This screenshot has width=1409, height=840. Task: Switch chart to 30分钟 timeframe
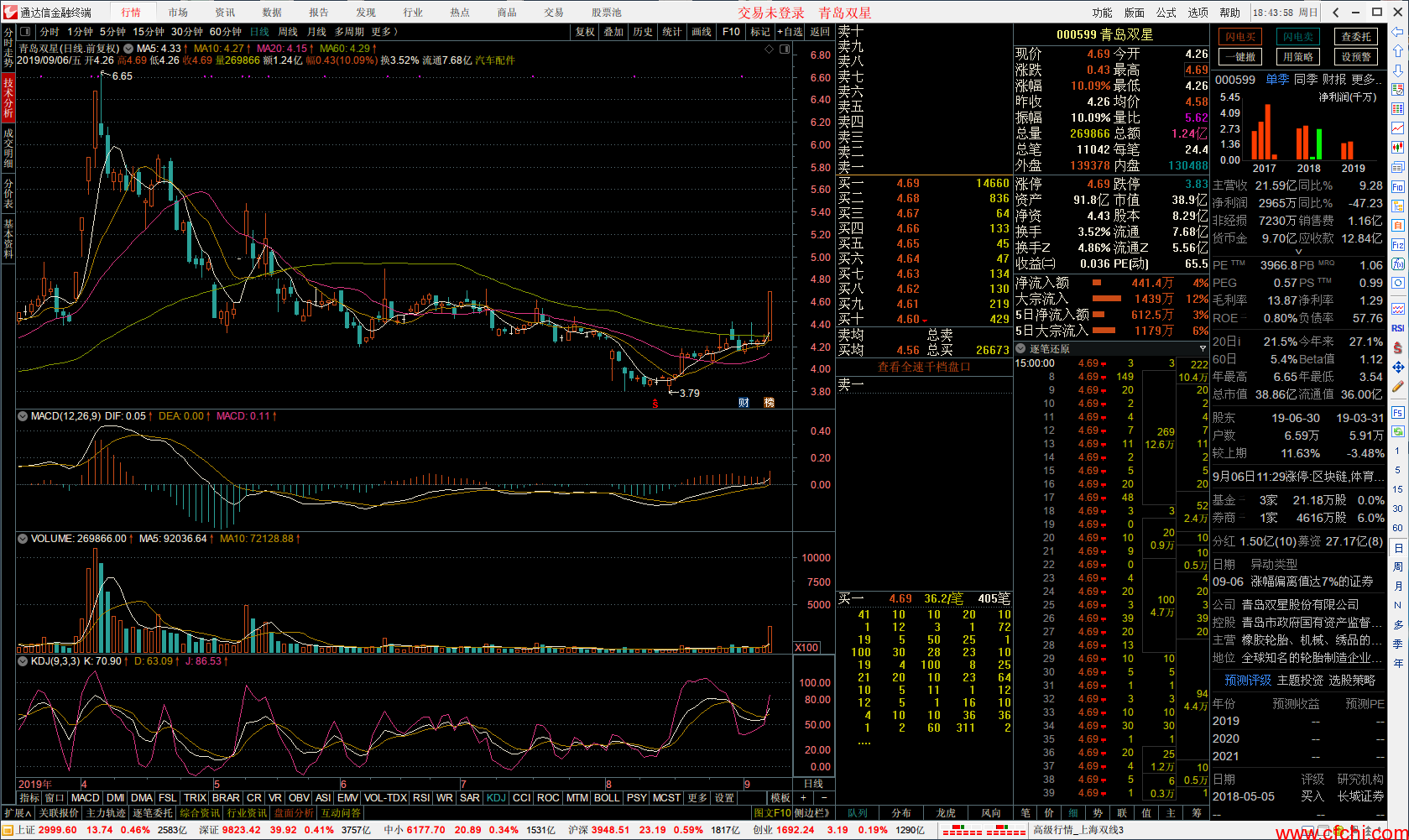pyautogui.click(x=187, y=32)
